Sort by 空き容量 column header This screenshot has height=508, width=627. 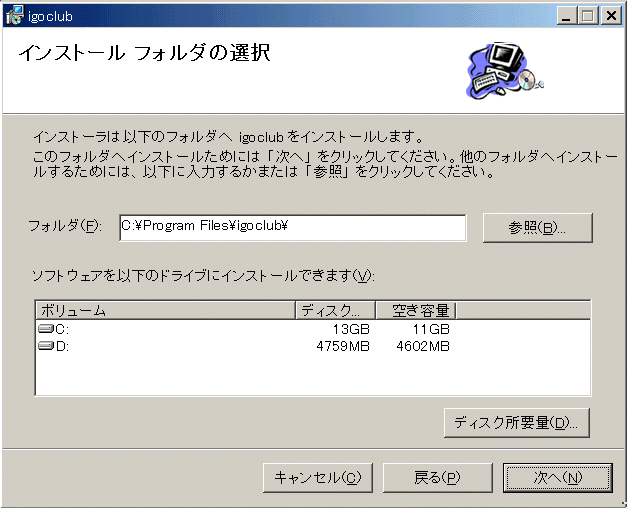416,310
